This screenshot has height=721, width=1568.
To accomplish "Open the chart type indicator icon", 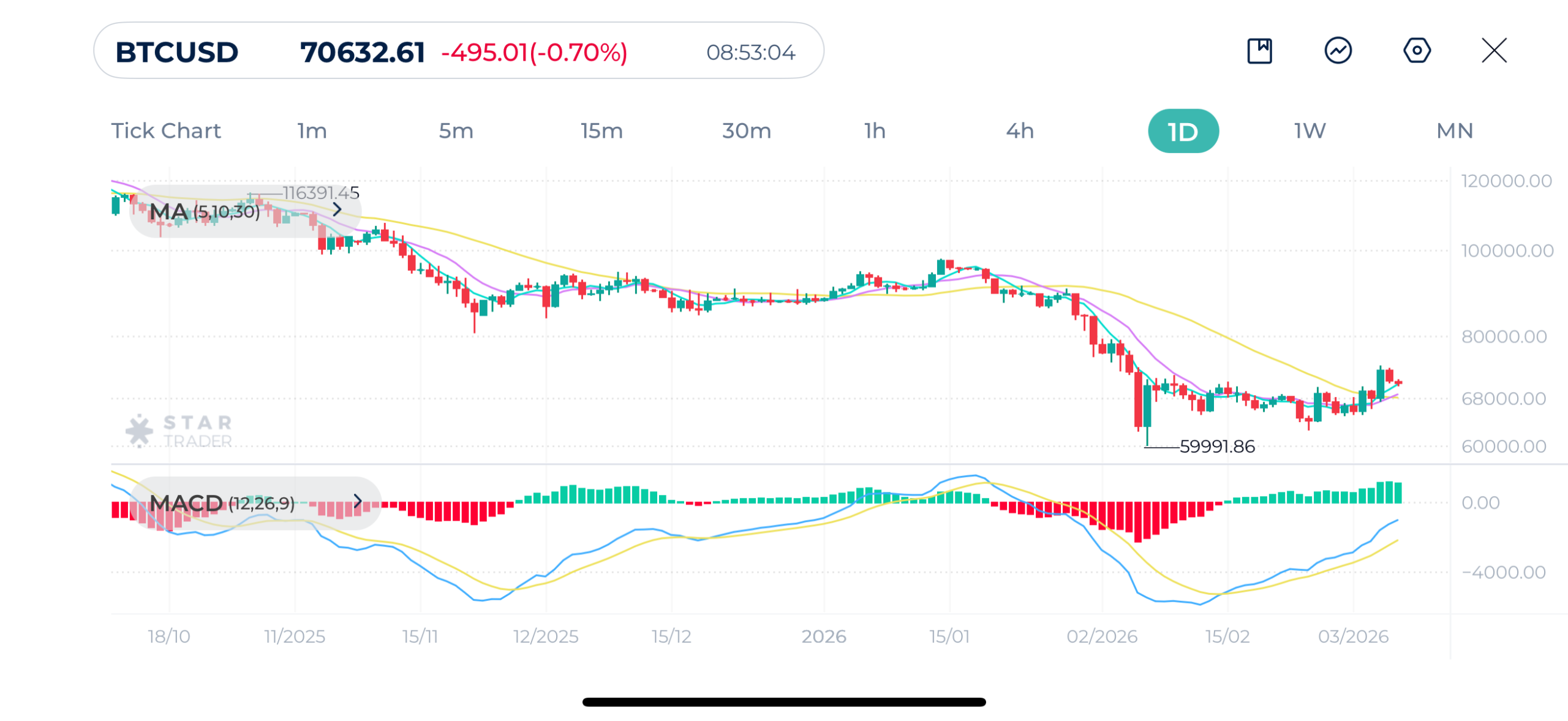I will (1338, 51).
